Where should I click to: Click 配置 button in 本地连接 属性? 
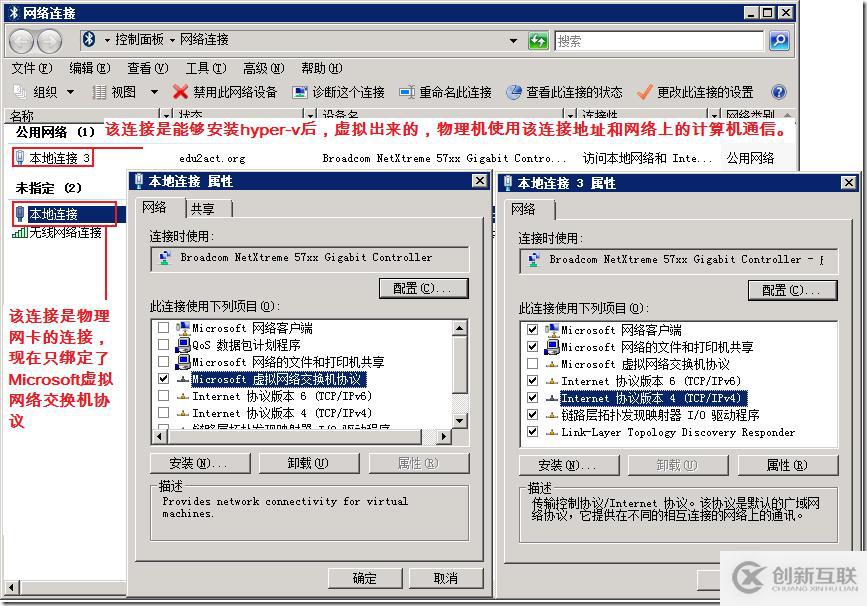point(424,288)
